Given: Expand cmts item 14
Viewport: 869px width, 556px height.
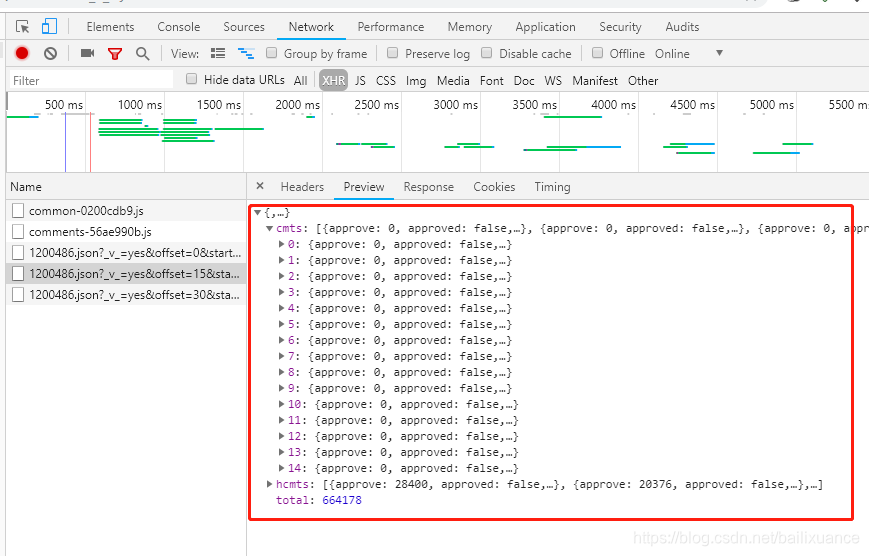Looking at the screenshot, I should [x=282, y=468].
